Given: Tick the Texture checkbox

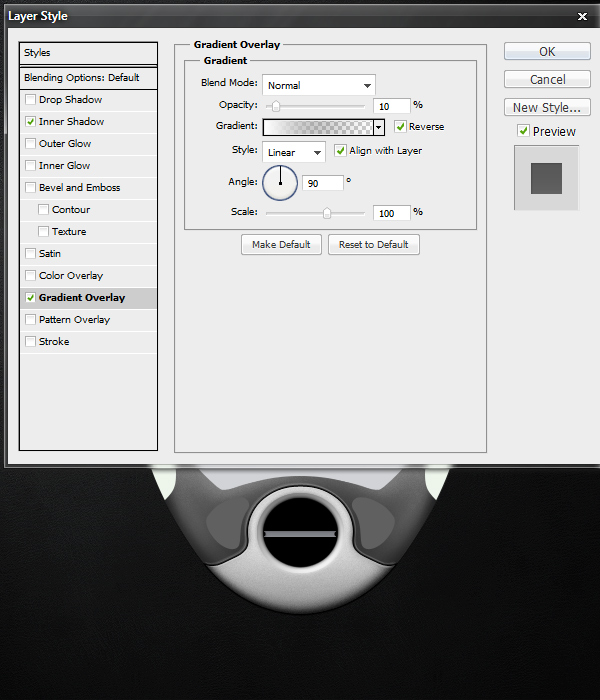Looking at the screenshot, I should pyautogui.click(x=43, y=231).
